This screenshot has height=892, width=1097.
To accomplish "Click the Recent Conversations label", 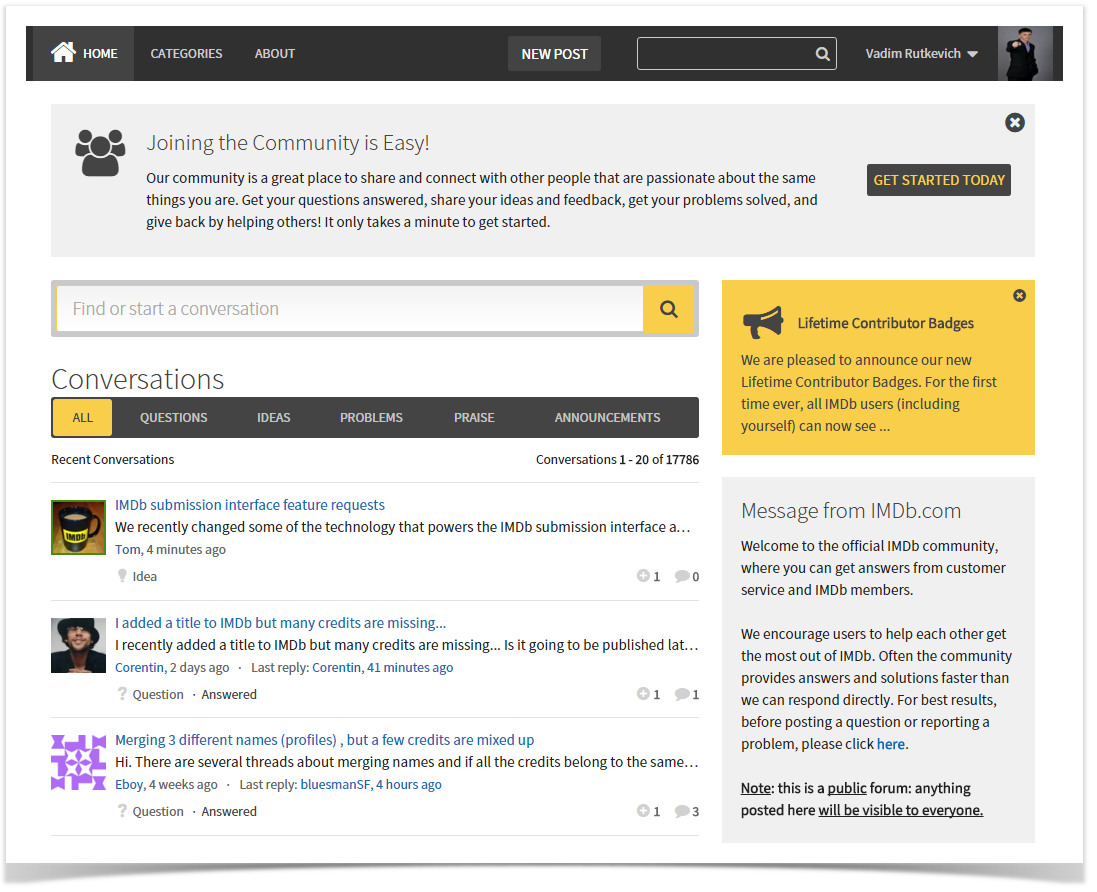I will pos(113,459).
